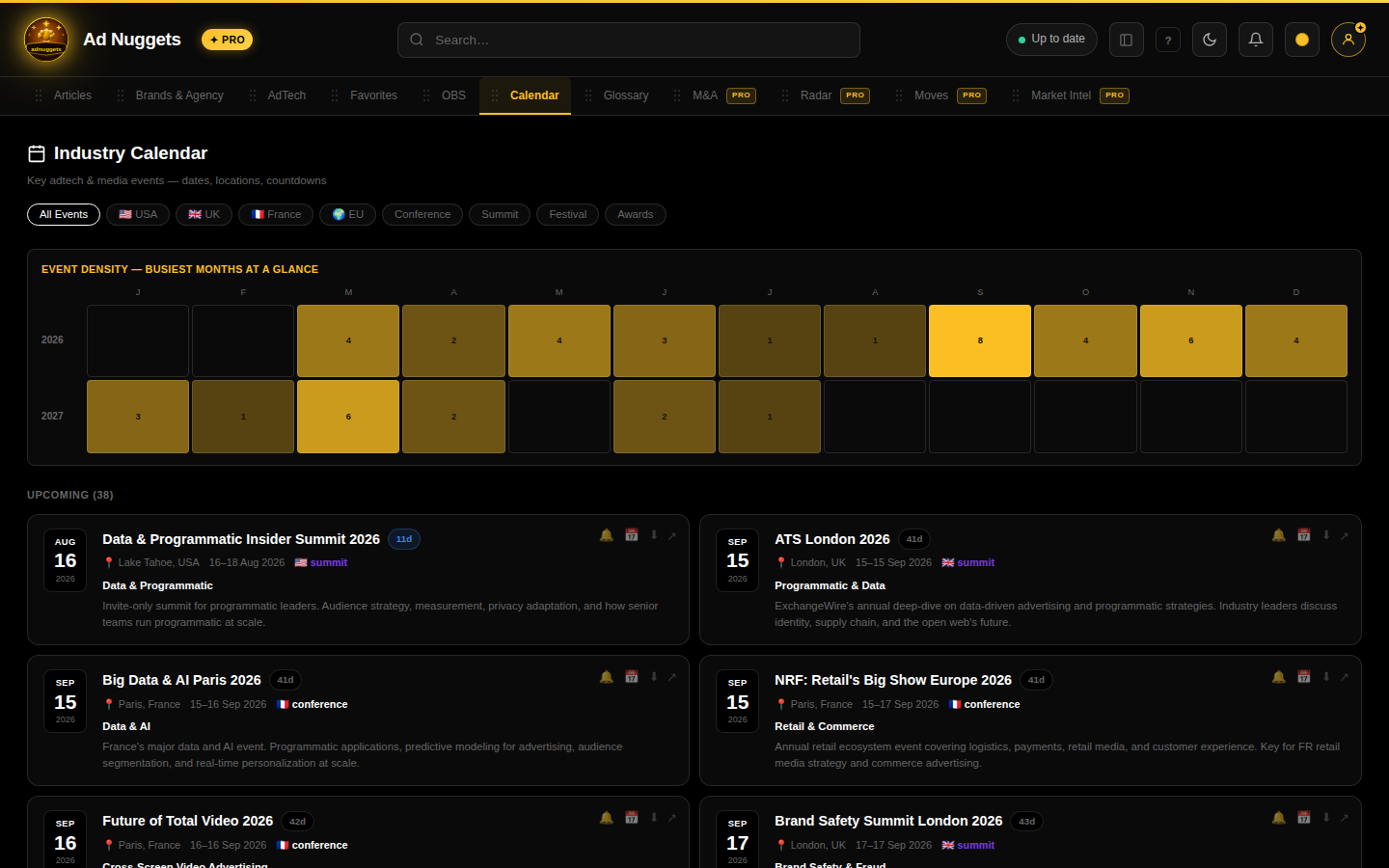Filter events by EU
1389x868 pixels.
pos(347,214)
